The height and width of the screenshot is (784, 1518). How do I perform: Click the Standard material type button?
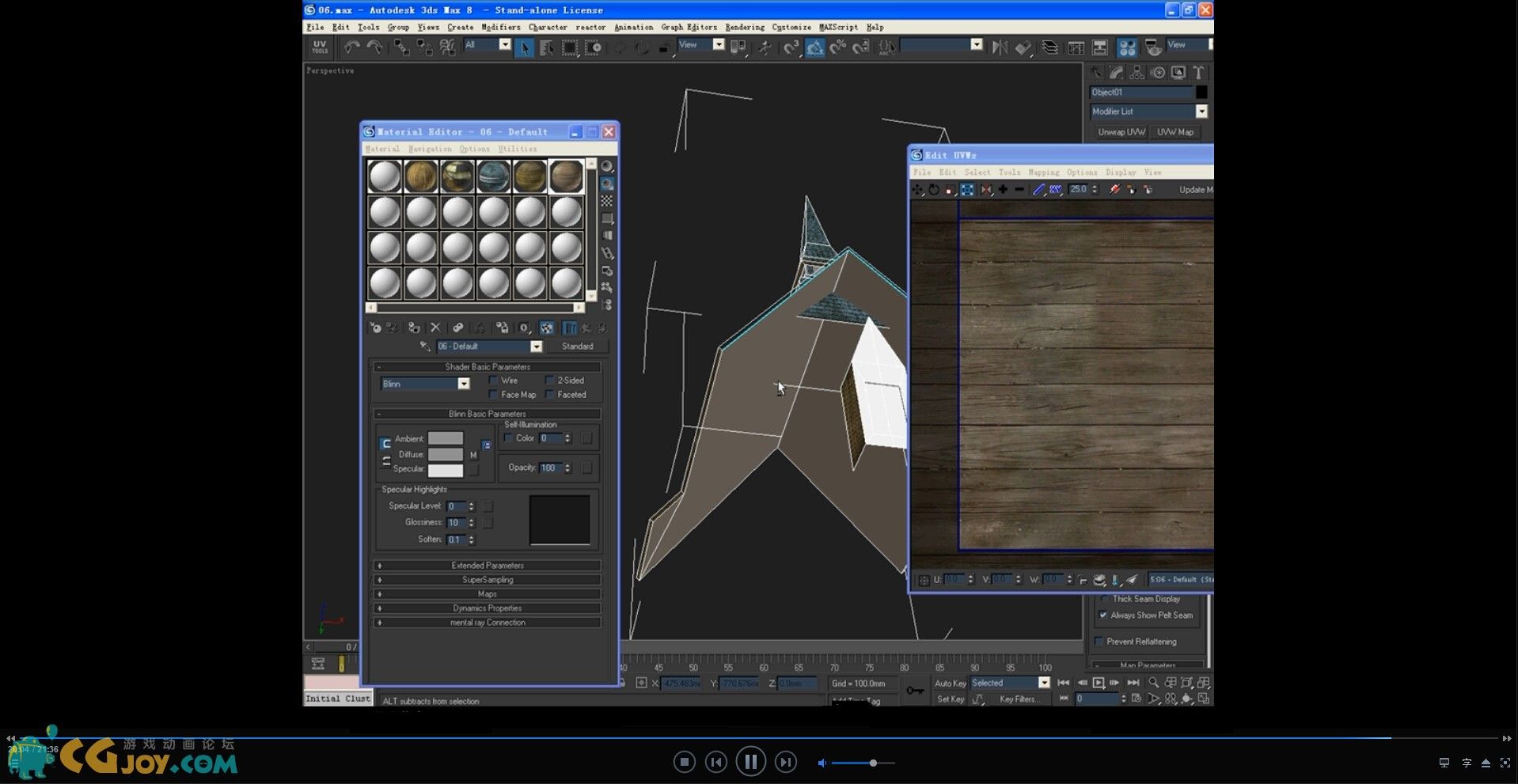(x=577, y=347)
